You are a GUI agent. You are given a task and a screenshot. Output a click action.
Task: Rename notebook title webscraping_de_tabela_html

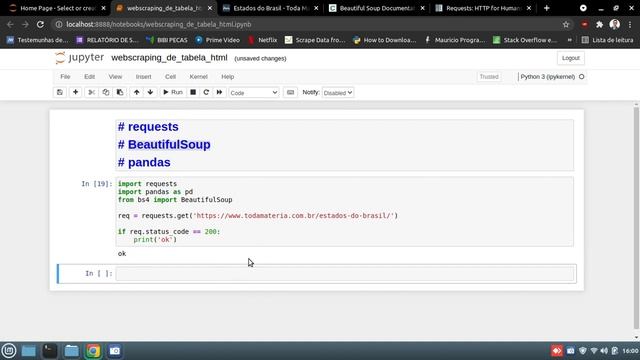pyautogui.click(x=169, y=58)
